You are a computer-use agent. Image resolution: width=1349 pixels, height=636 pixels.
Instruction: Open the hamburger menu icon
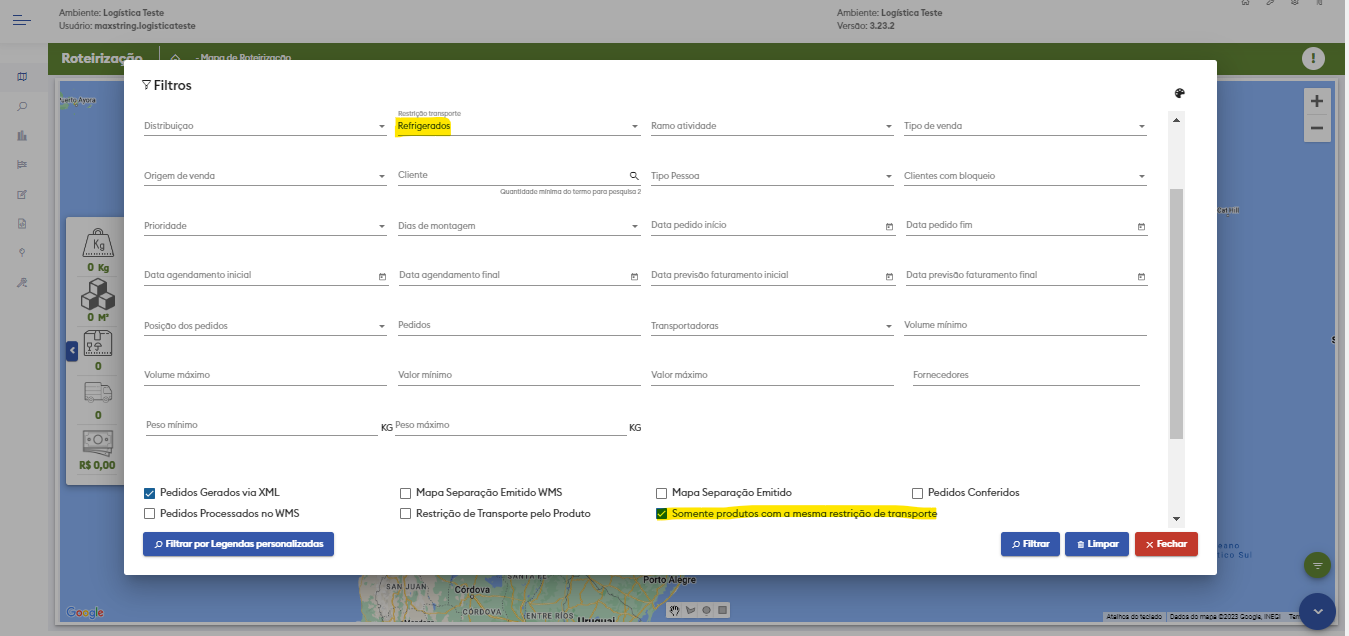click(x=22, y=20)
